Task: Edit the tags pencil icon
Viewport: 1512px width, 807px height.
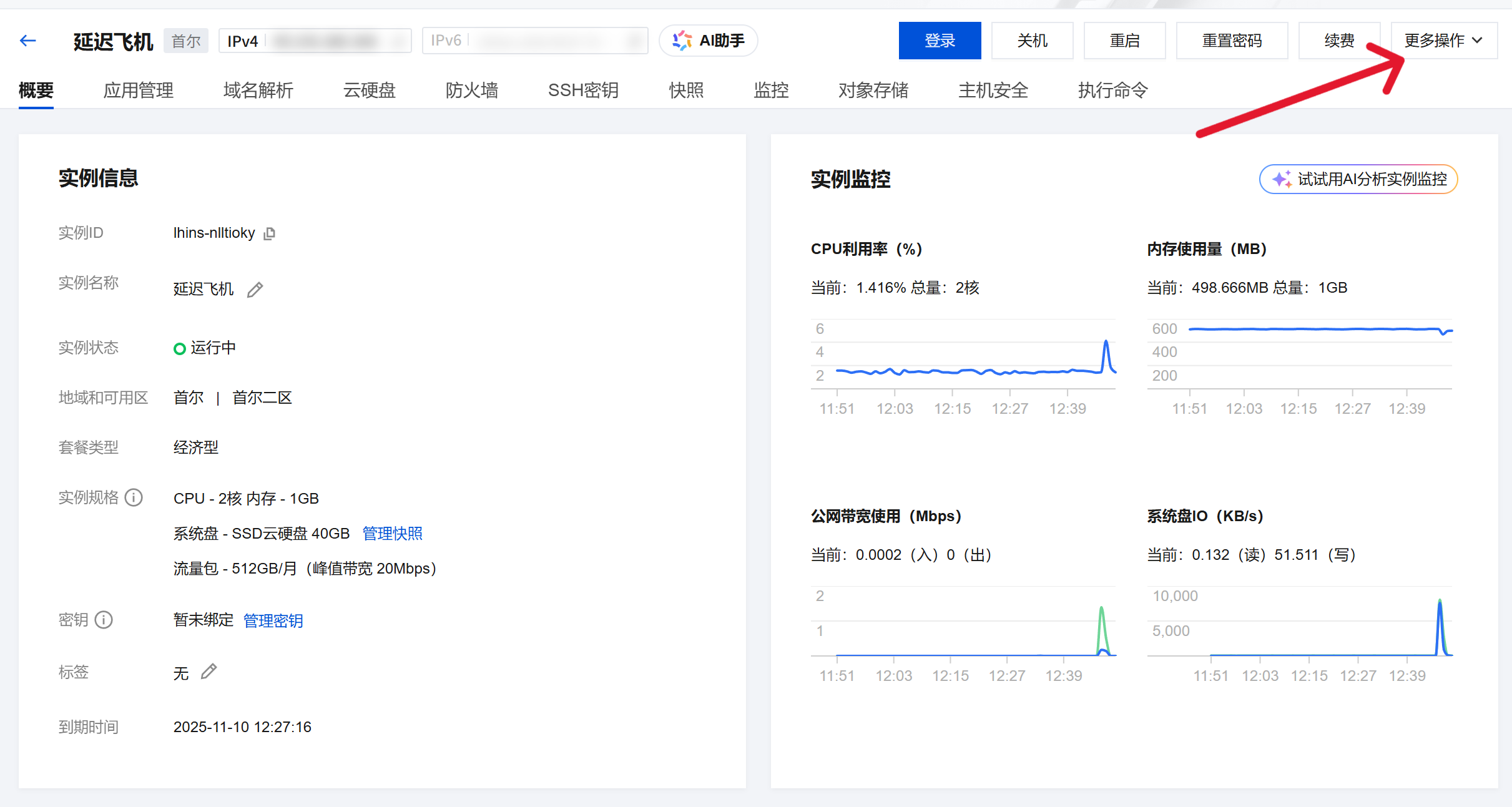Action: 209,672
